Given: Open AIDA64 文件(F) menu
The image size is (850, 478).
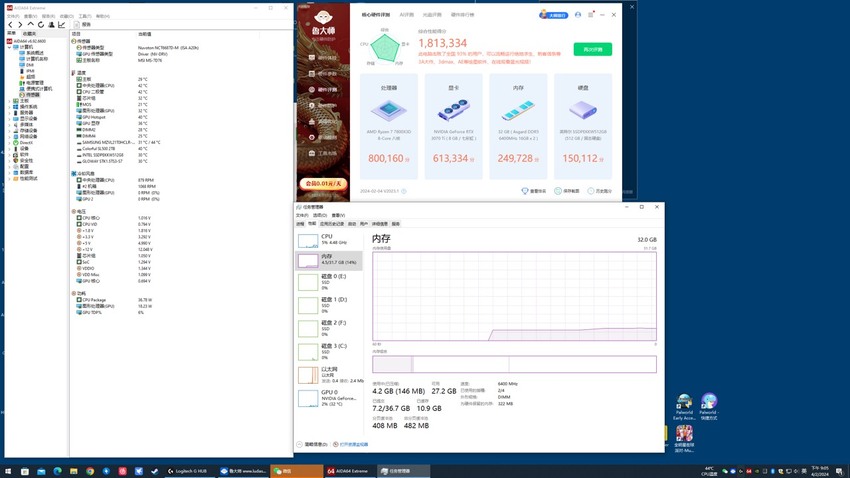Looking at the screenshot, I should pos(12,16).
